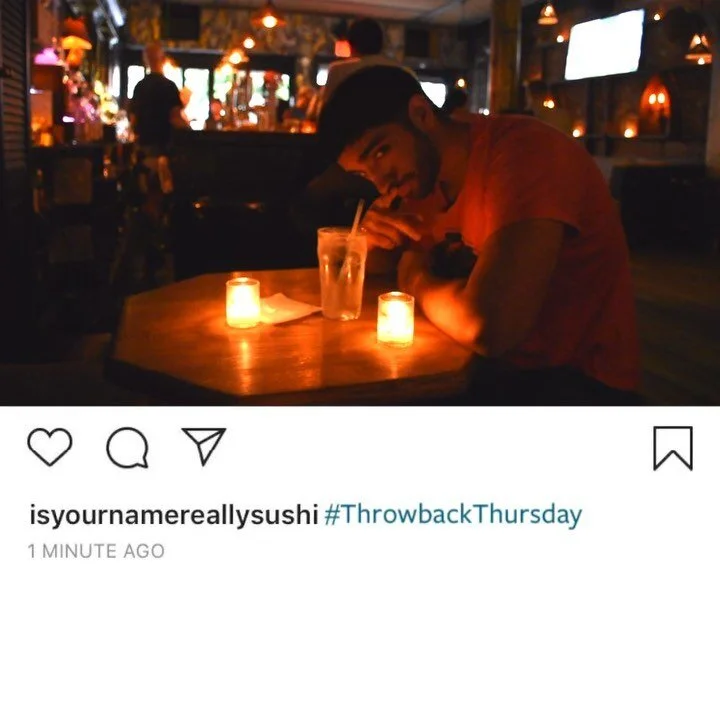Open comments via the speech bubble icon
Image resolution: width=720 pixels, height=720 pixels.
tap(127, 447)
